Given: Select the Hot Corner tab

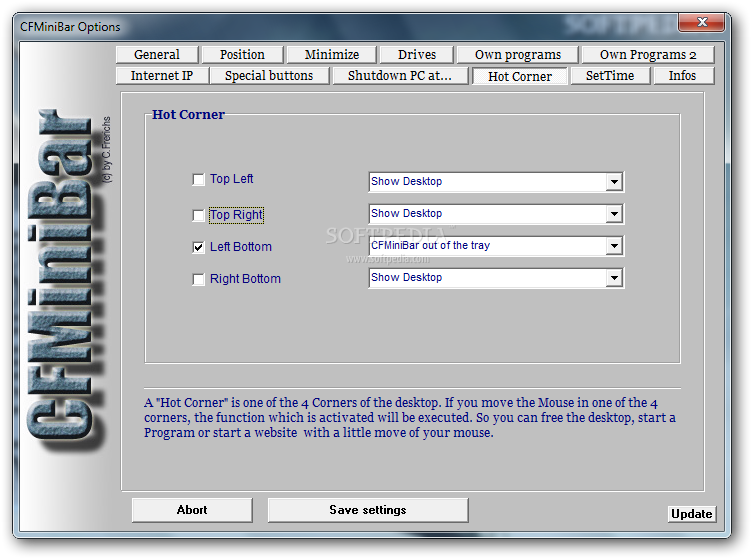Looking at the screenshot, I should (x=520, y=76).
